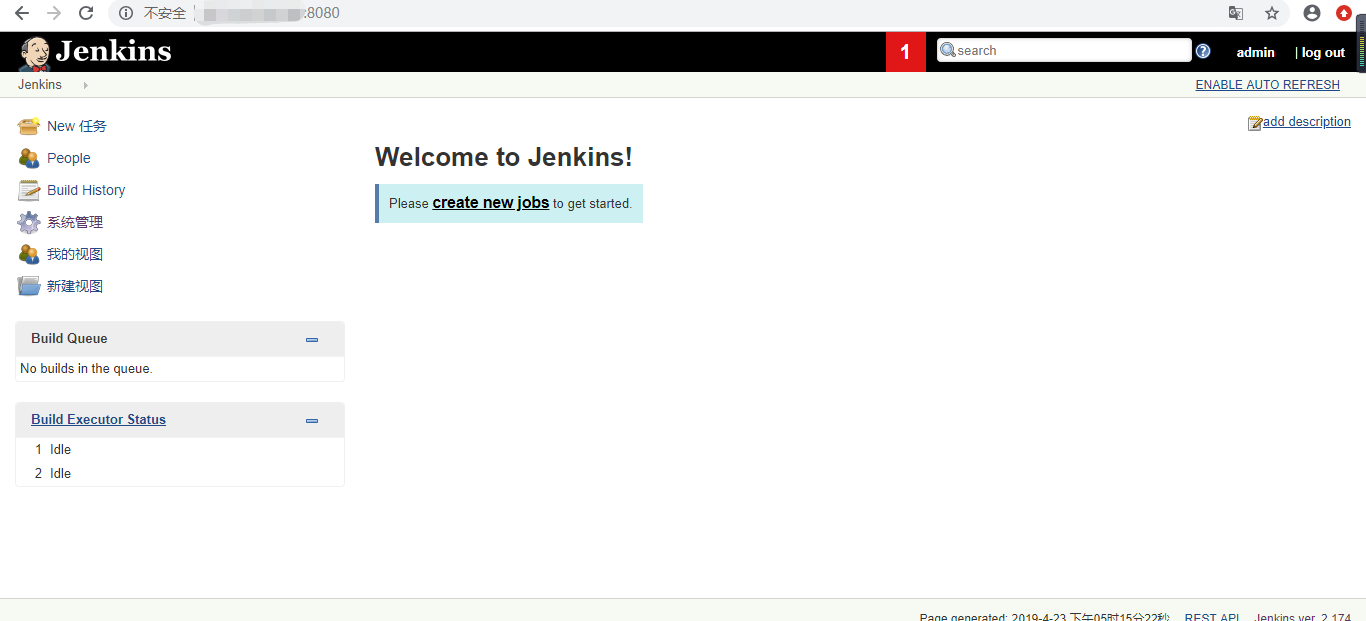Bookmark this page with star icon
Image resolution: width=1366 pixels, height=621 pixels.
click(x=1272, y=13)
